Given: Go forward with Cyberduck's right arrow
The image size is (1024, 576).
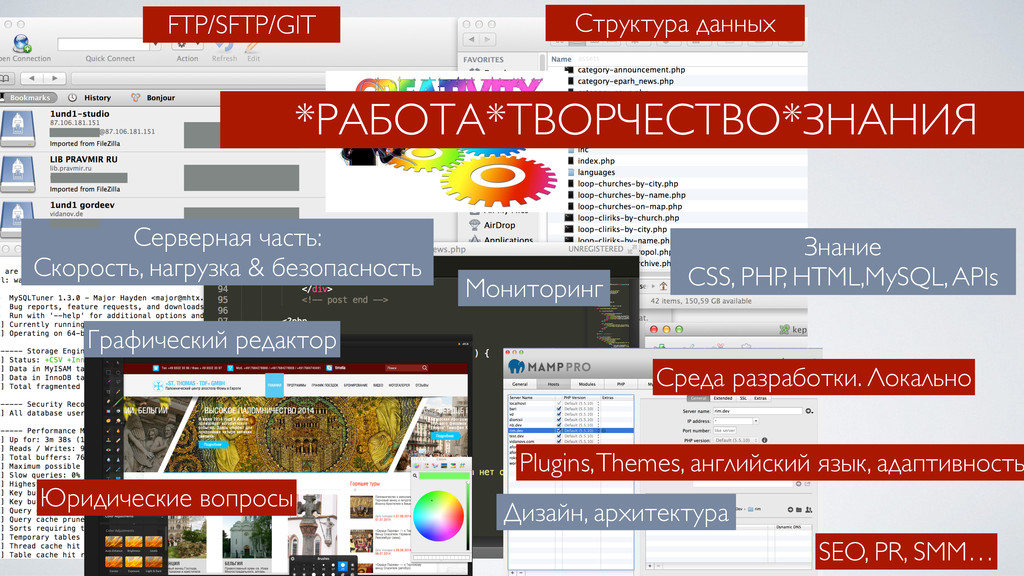Looking at the screenshot, I should (55, 78).
